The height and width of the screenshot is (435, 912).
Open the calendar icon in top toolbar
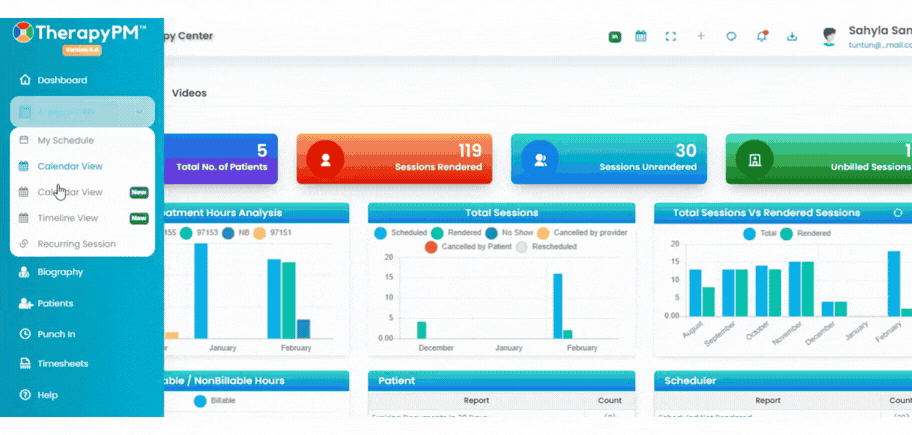point(640,36)
